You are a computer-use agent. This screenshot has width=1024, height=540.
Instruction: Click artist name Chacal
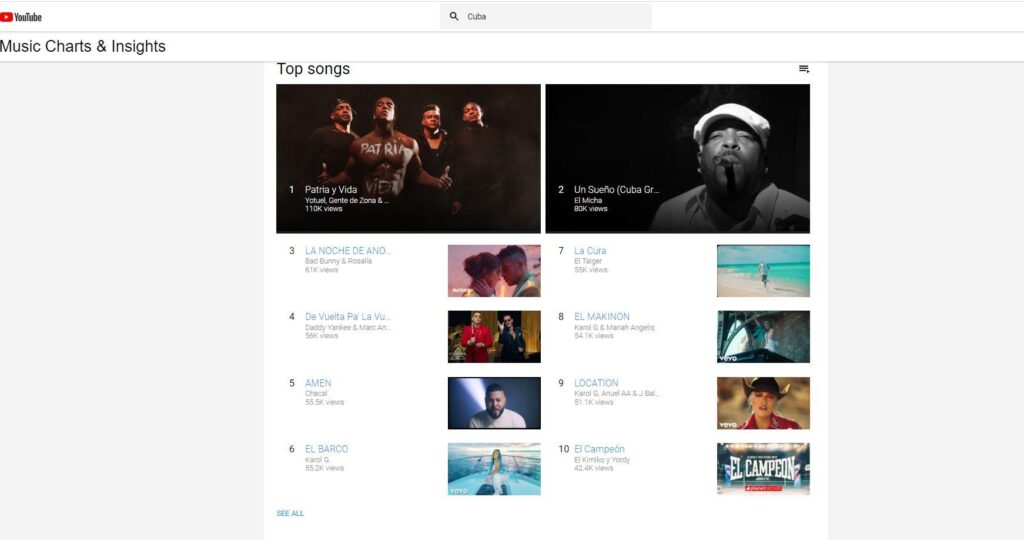click(x=316, y=394)
